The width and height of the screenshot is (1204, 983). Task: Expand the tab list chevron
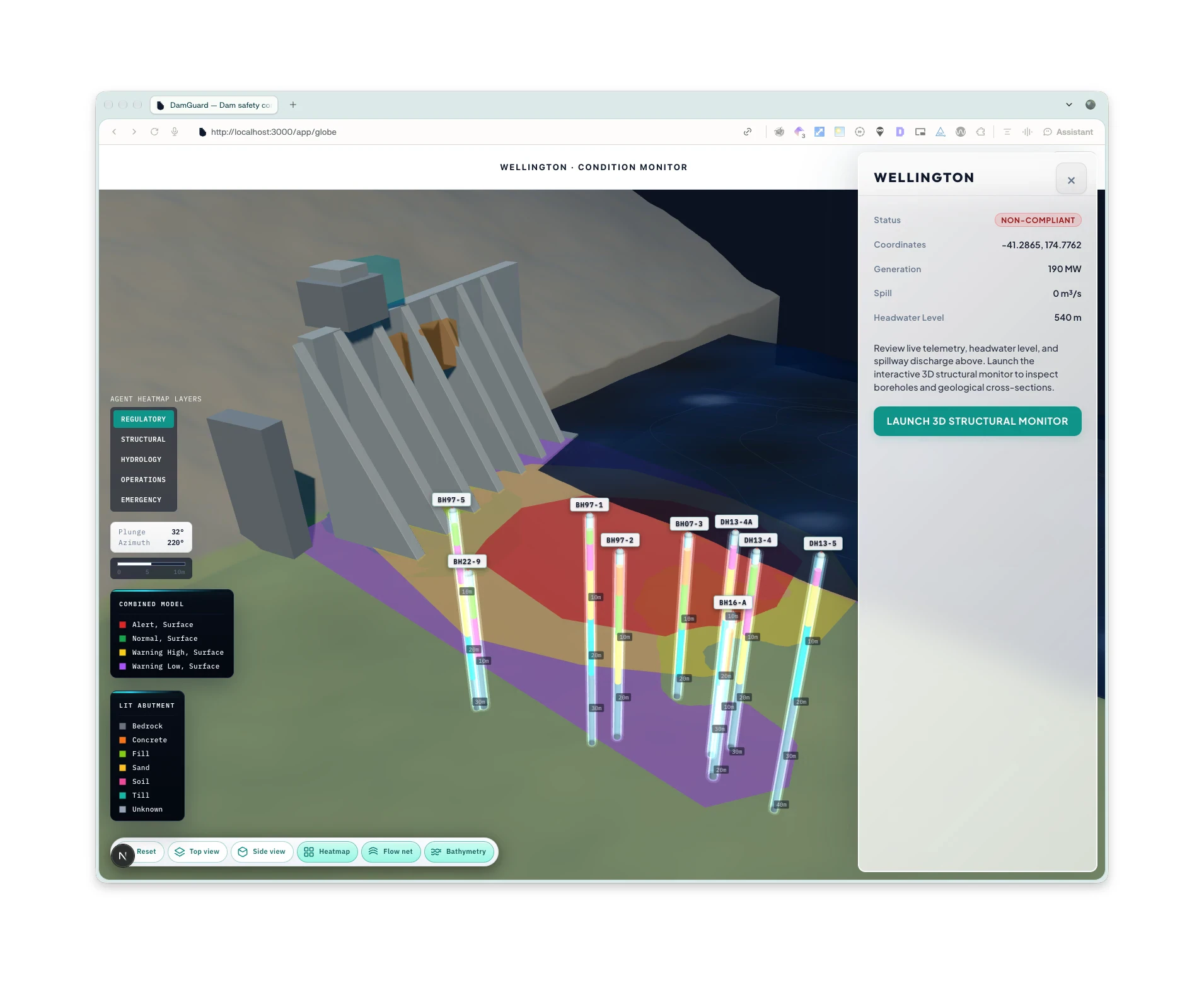(x=1069, y=105)
